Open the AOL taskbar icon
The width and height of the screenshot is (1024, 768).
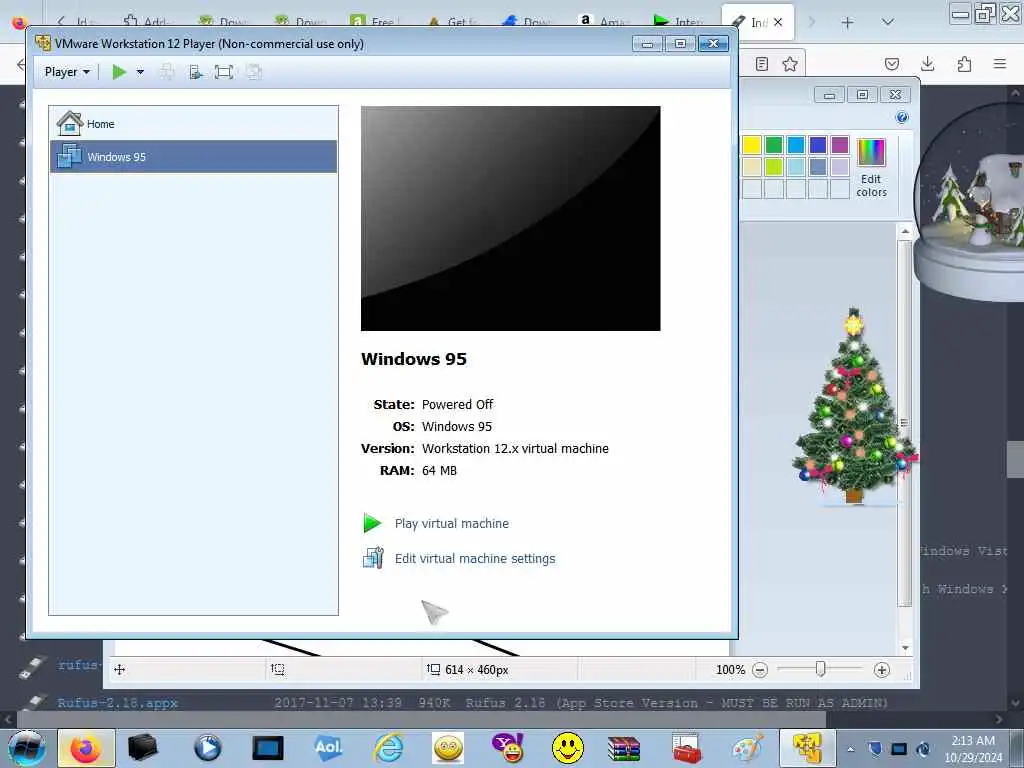pos(328,748)
